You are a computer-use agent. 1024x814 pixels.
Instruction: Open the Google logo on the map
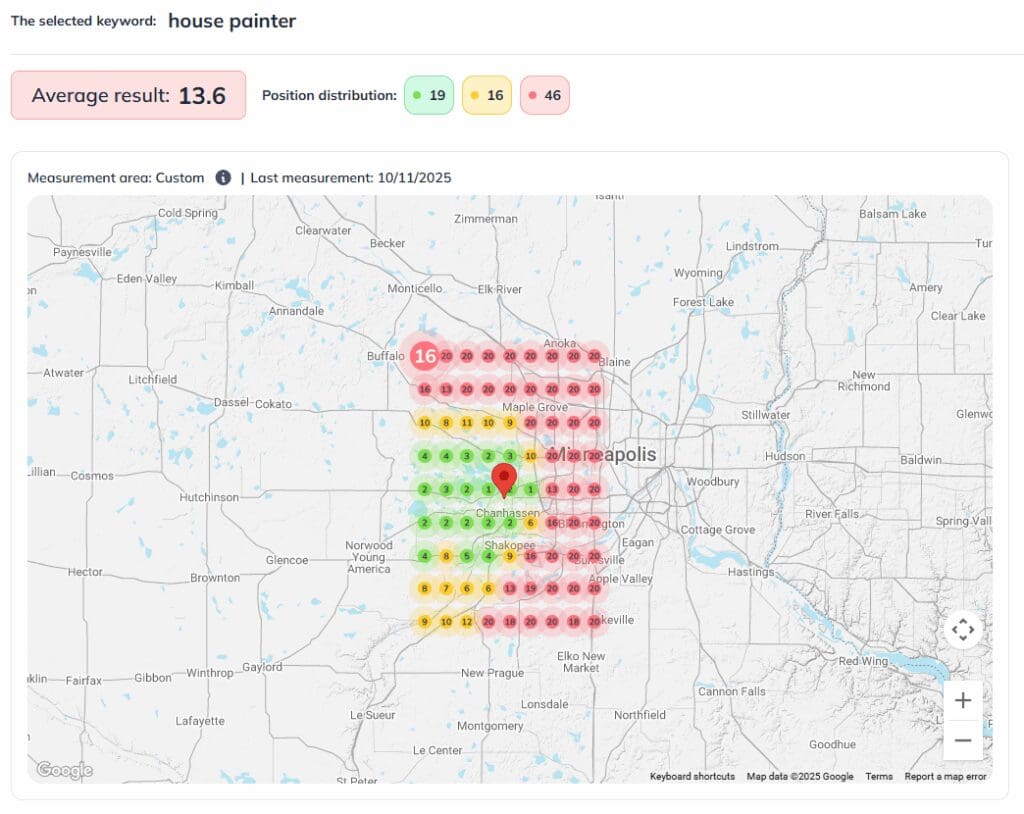click(x=64, y=770)
